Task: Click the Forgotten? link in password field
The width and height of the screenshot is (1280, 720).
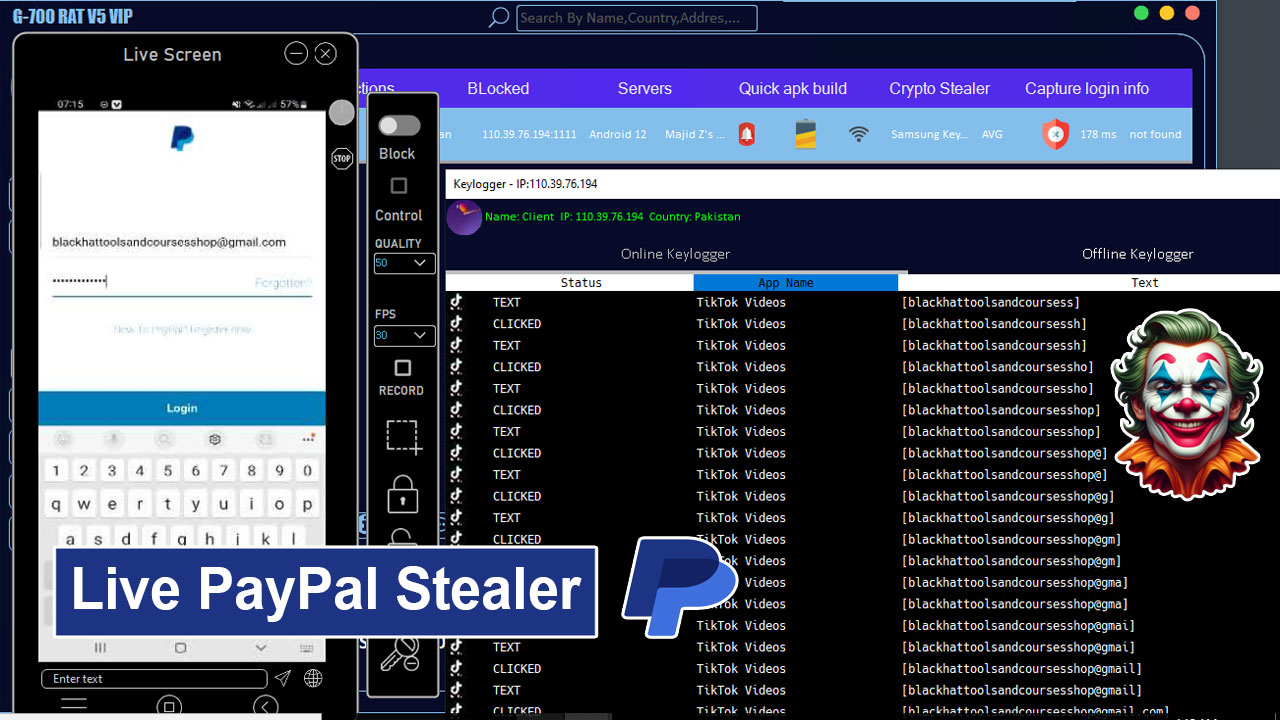Action: pos(283,284)
